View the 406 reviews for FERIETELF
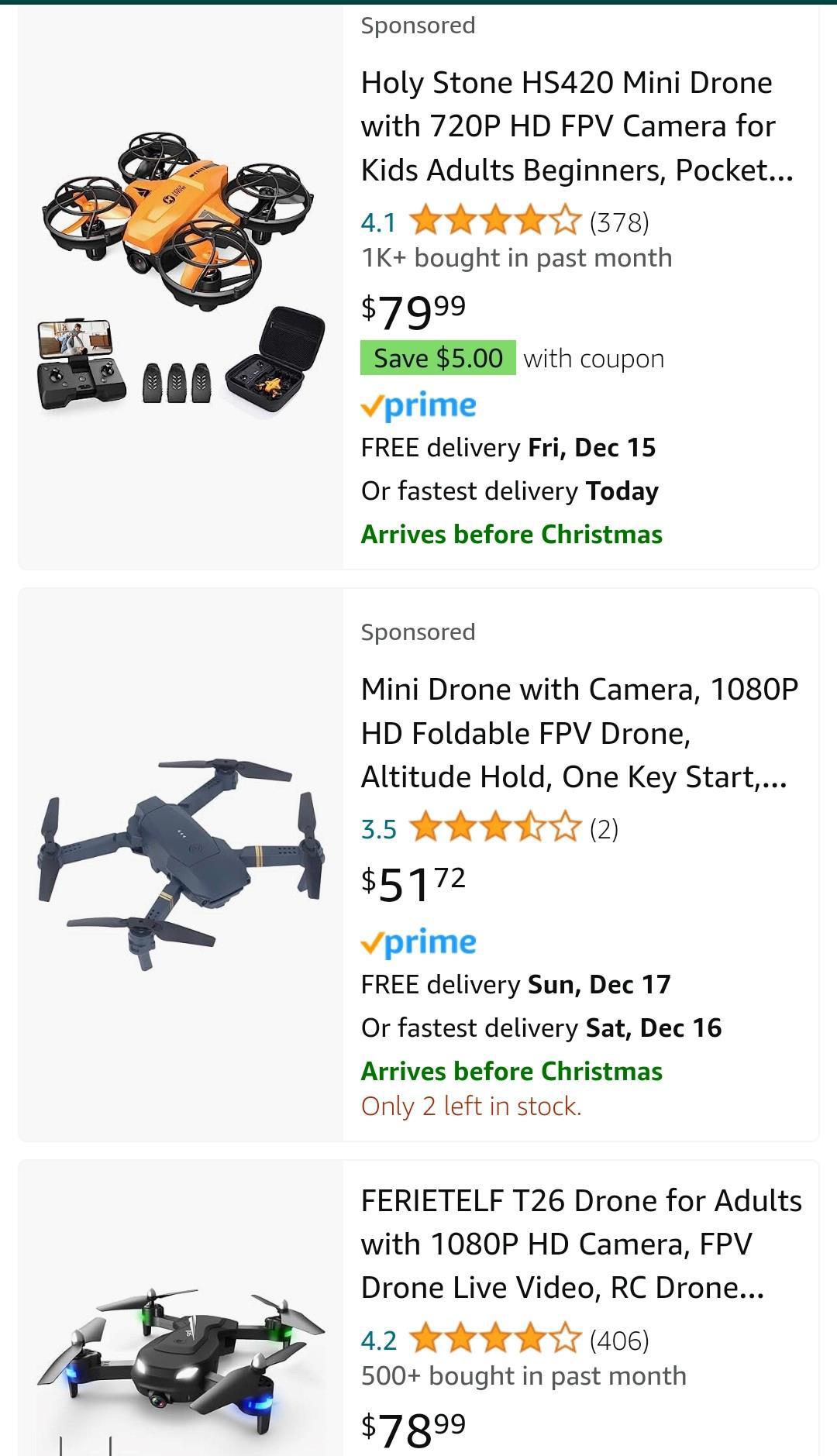This screenshot has height=1456, width=837. point(619,1341)
